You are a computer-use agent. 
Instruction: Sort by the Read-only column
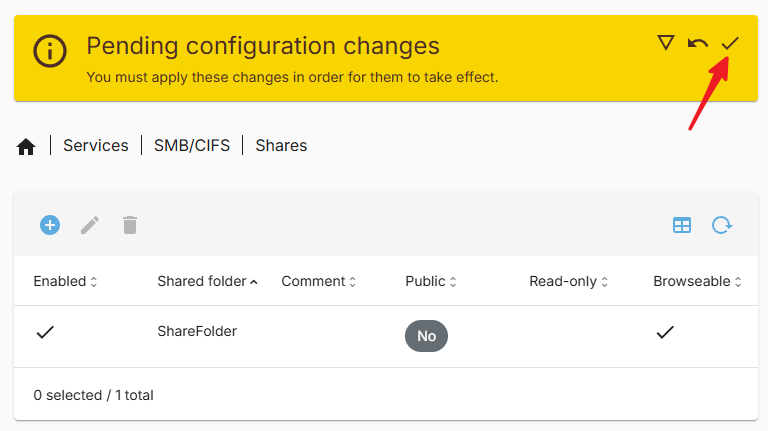(x=568, y=281)
